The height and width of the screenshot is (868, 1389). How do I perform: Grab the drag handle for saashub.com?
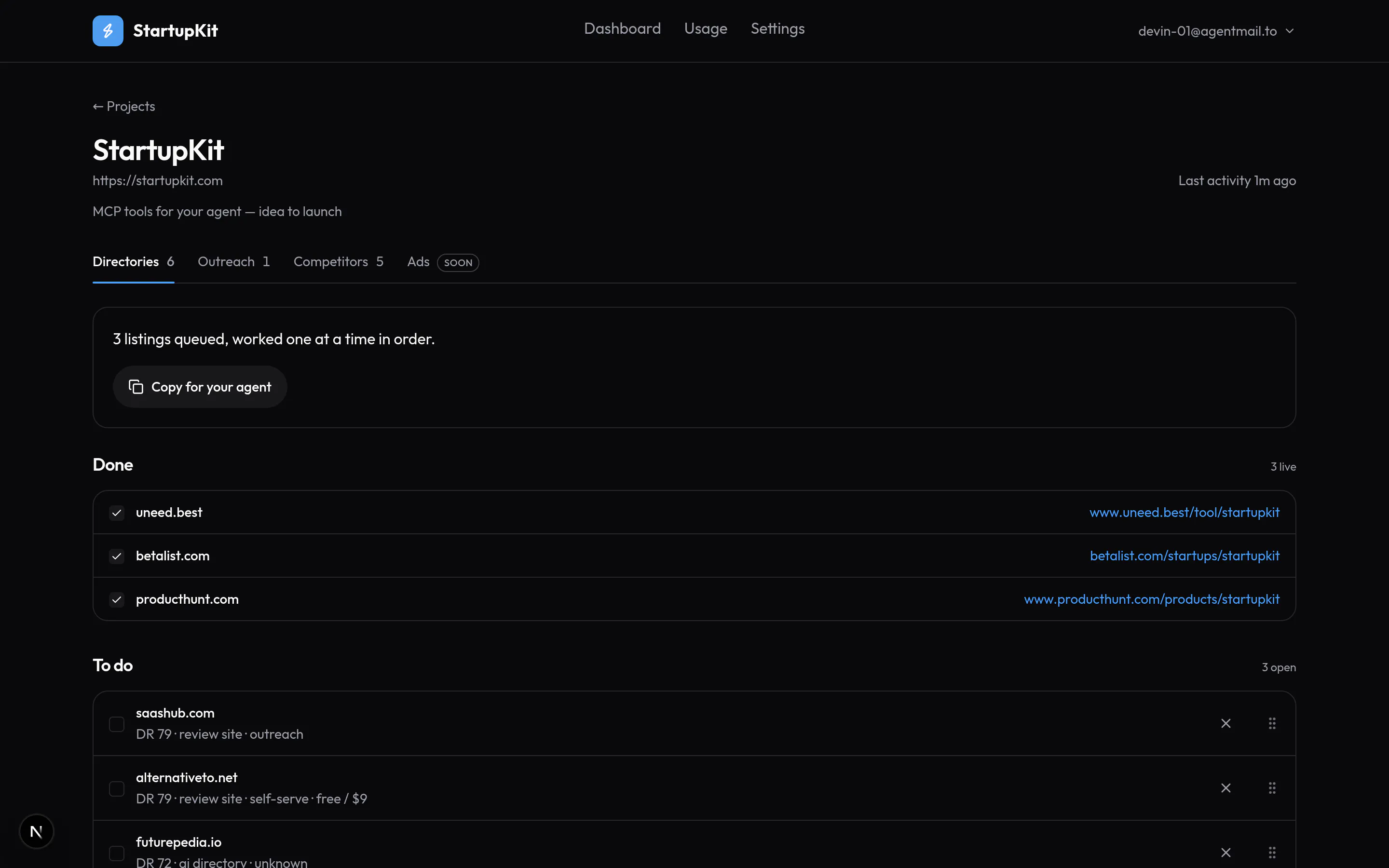click(1272, 723)
